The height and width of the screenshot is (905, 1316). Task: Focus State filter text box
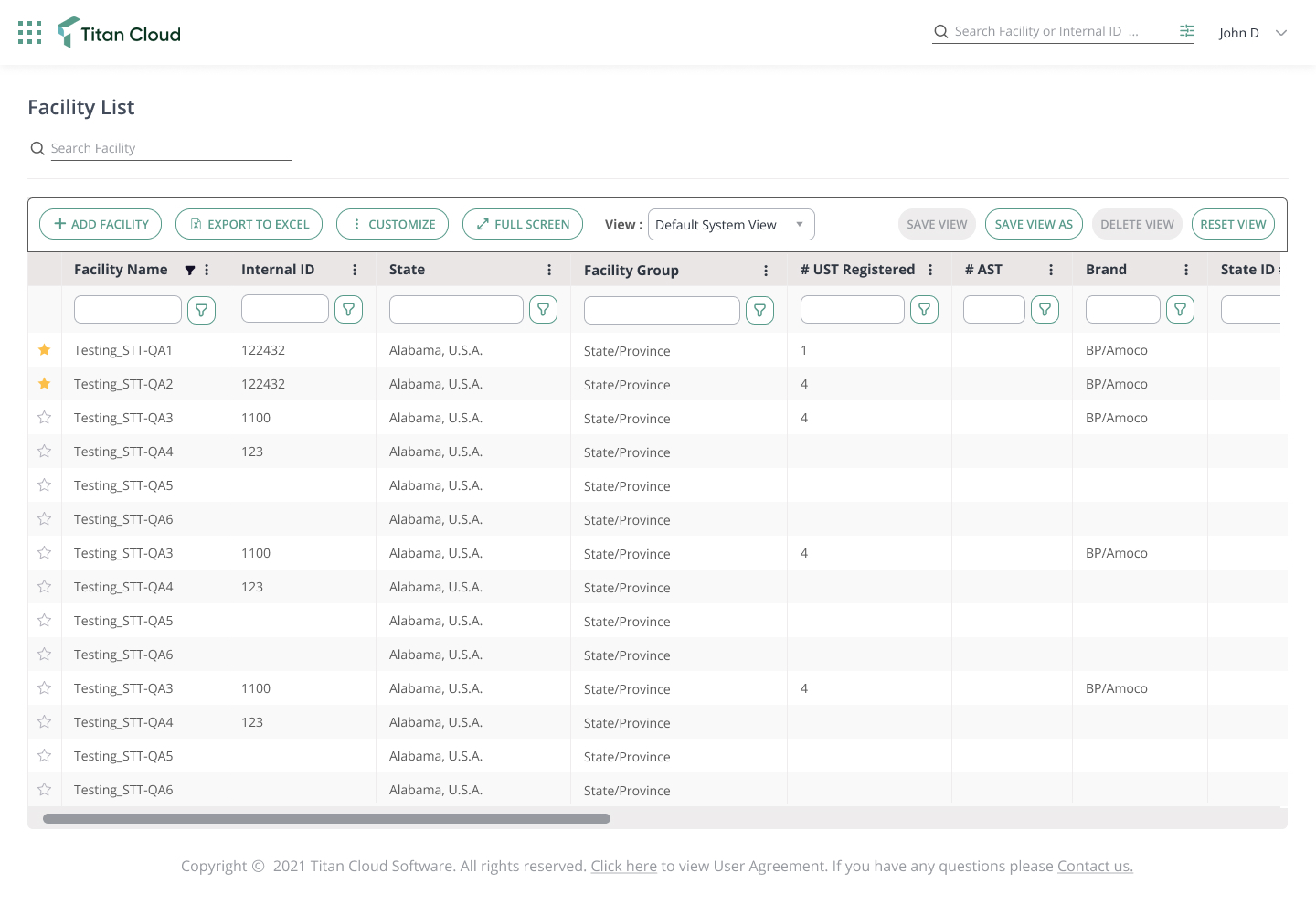(456, 310)
